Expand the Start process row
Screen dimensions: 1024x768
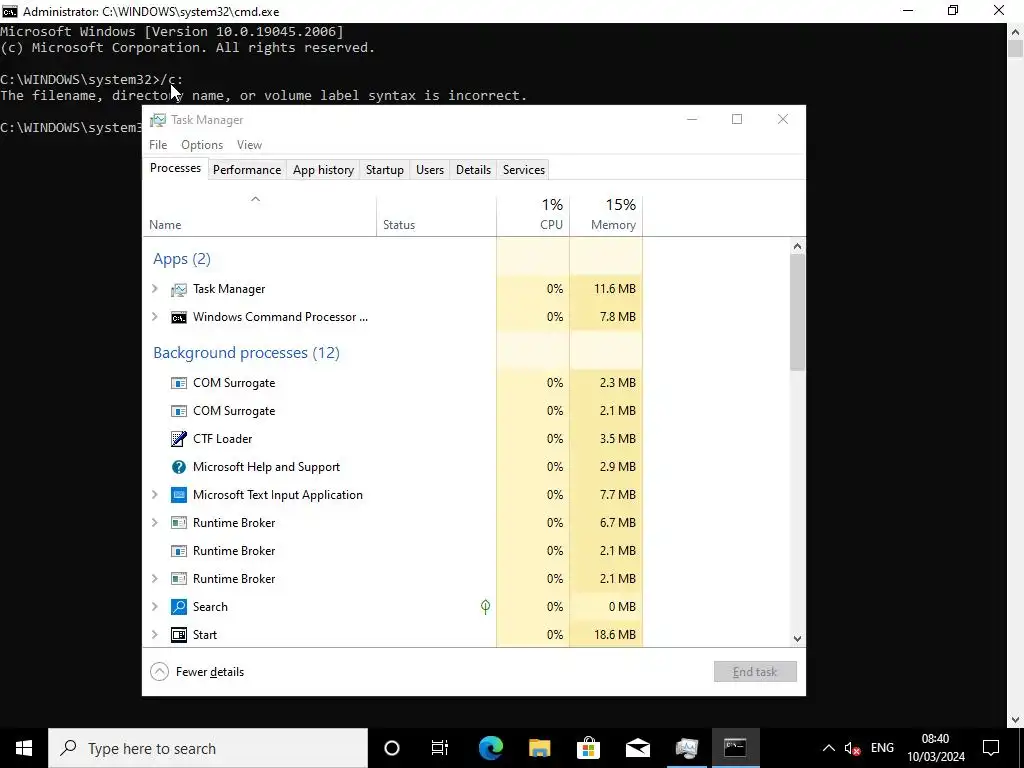[155, 635]
